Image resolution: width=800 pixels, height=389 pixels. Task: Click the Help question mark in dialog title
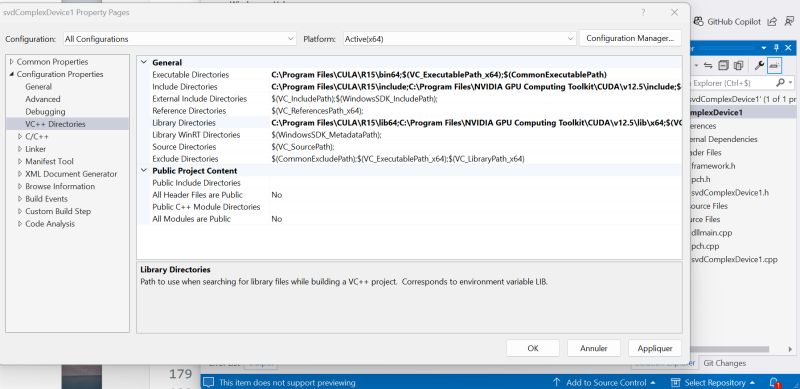pos(643,12)
